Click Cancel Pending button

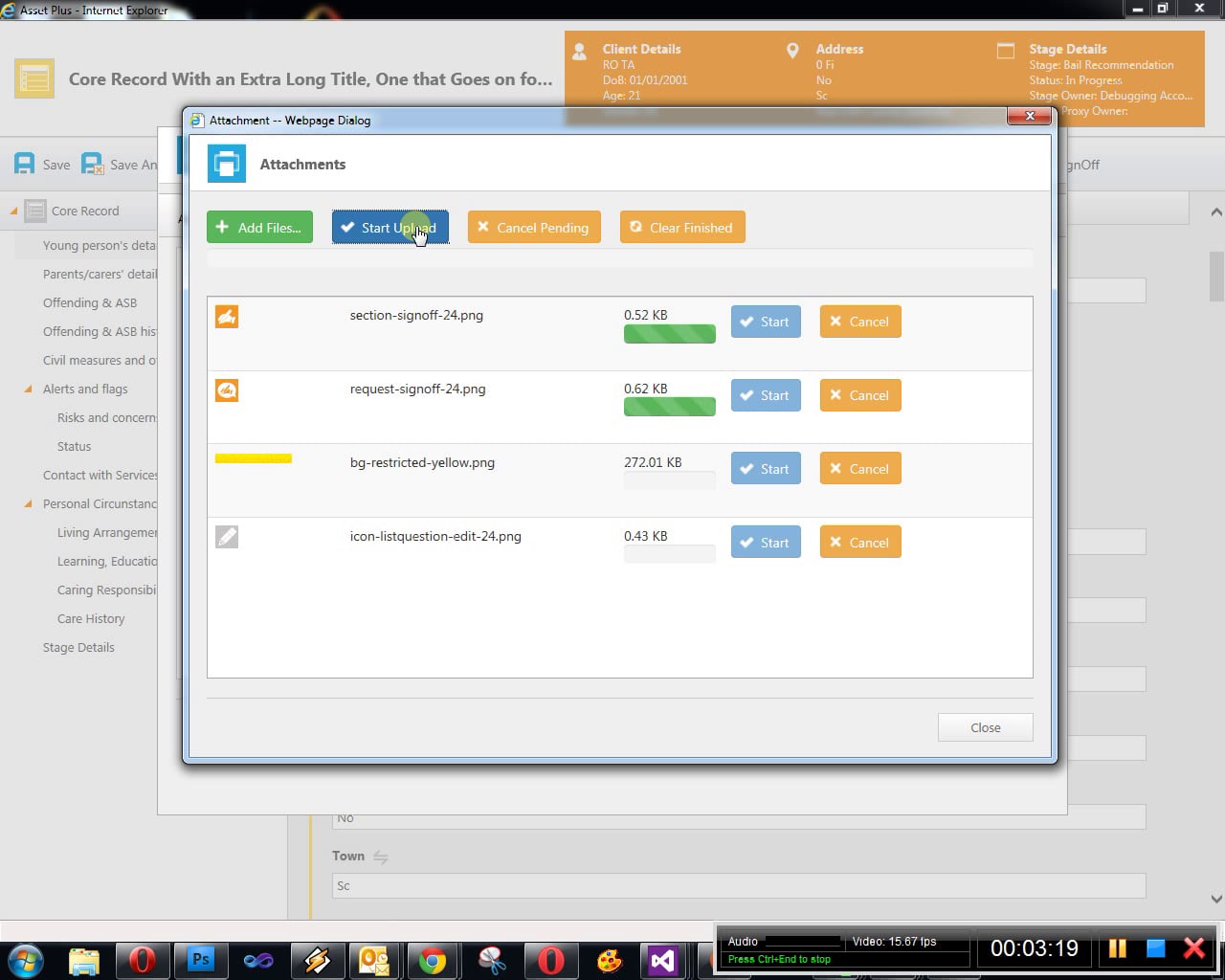pos(534,227)
